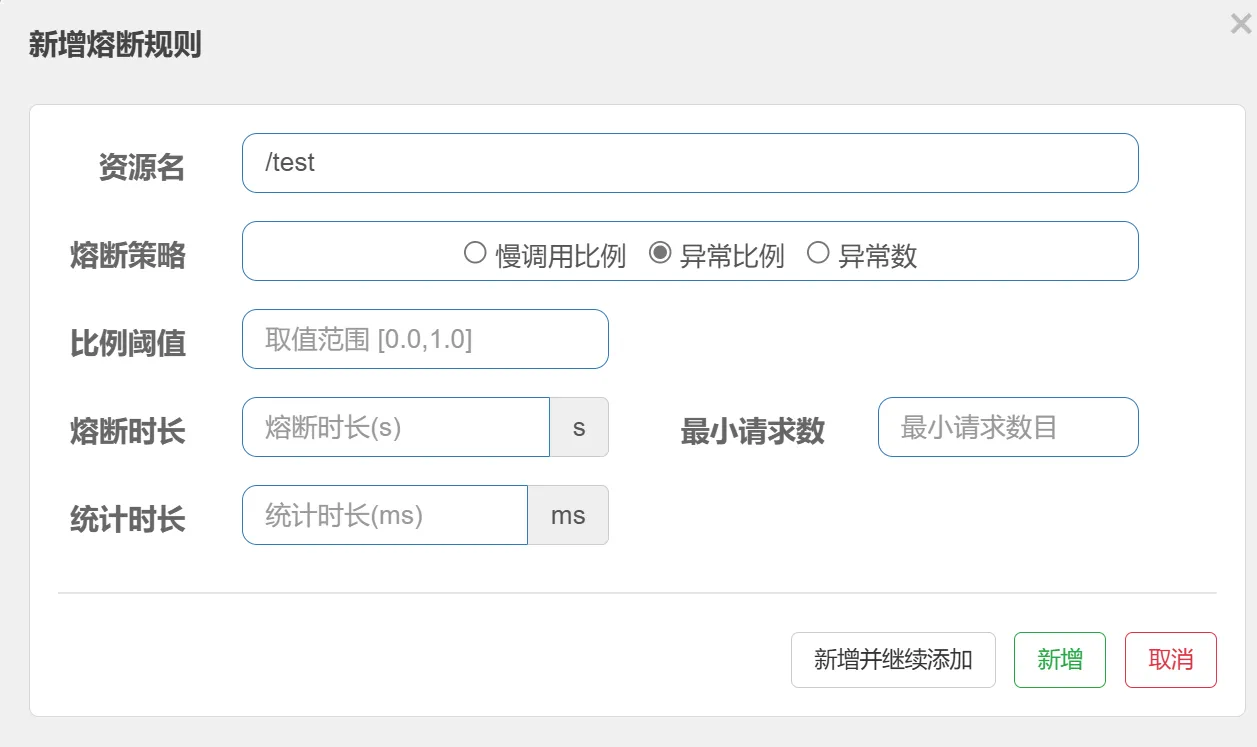Select the 慢调用比例 radio option

coord(475,253)
